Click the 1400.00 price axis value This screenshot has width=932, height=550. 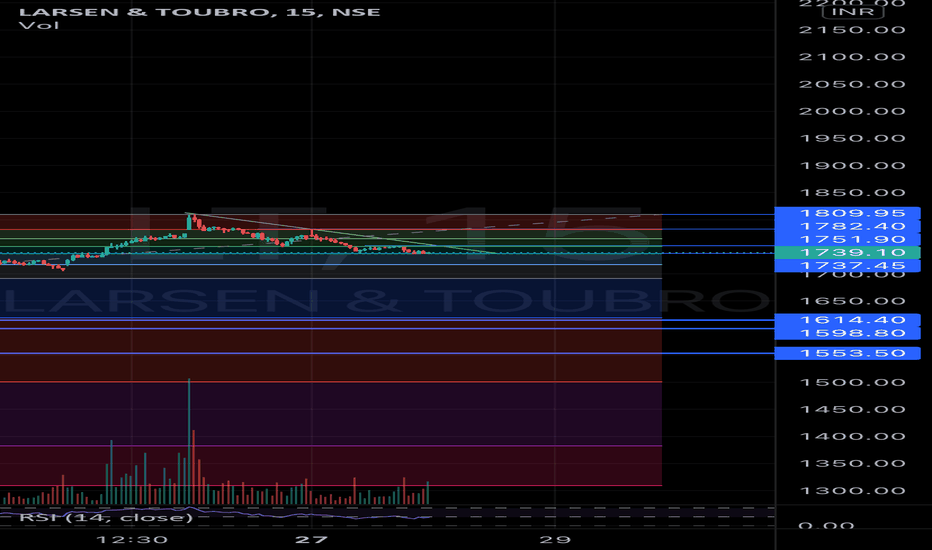pos(852,436)
